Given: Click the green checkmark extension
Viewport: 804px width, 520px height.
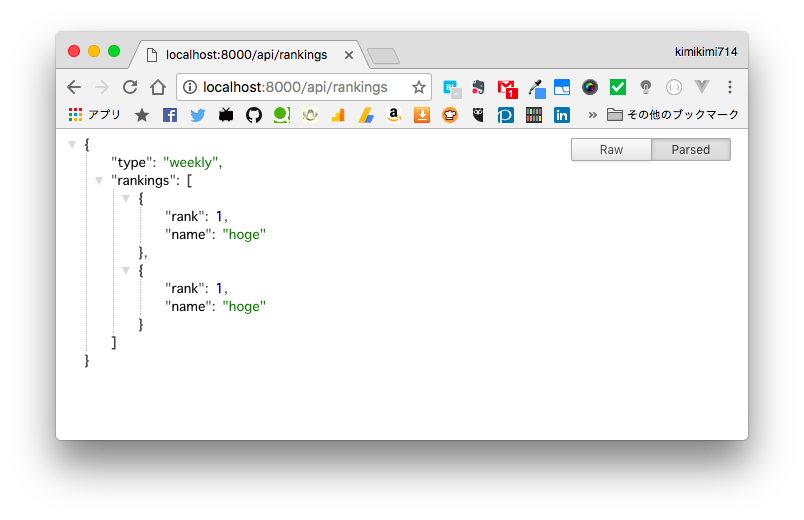Looking at the screenshot, I should tap(618, 87).
